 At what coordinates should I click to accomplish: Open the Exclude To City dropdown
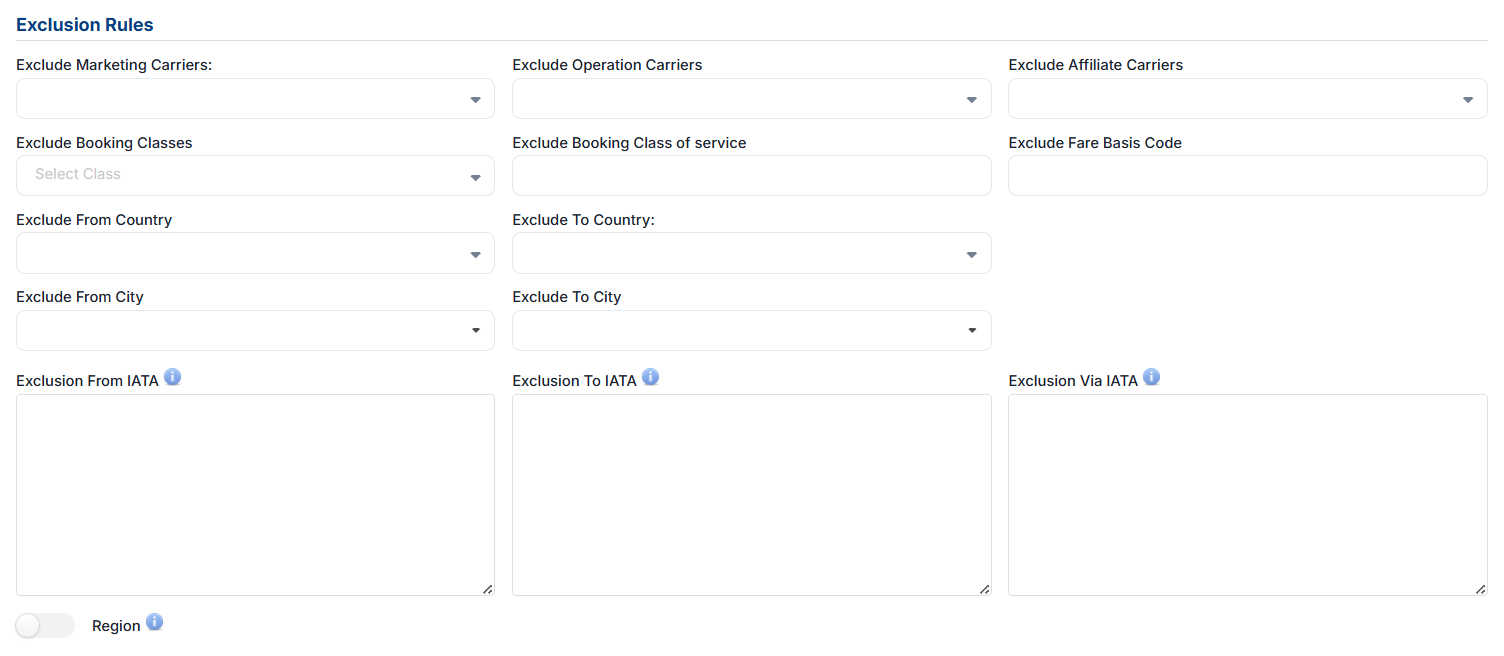[x=751, y=330]
